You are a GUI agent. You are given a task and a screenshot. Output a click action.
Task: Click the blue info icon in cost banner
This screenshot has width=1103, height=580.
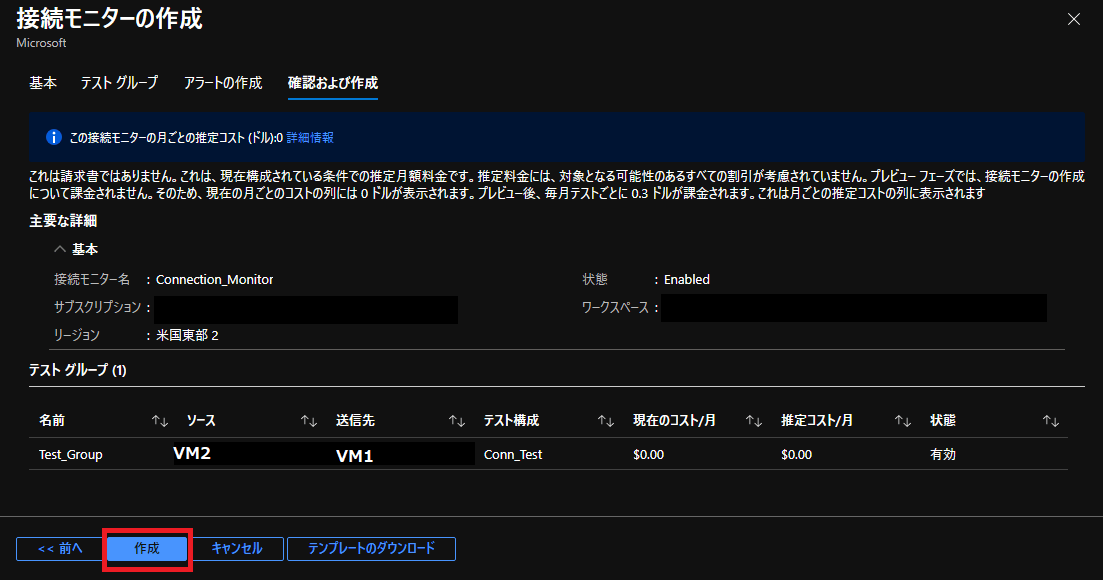point(53,137)
